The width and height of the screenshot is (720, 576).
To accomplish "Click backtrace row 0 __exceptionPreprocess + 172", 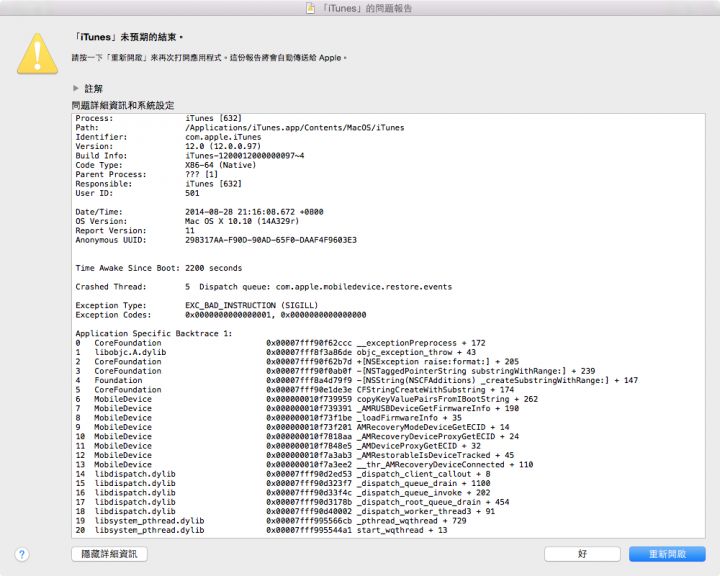I will click(280, 343).
